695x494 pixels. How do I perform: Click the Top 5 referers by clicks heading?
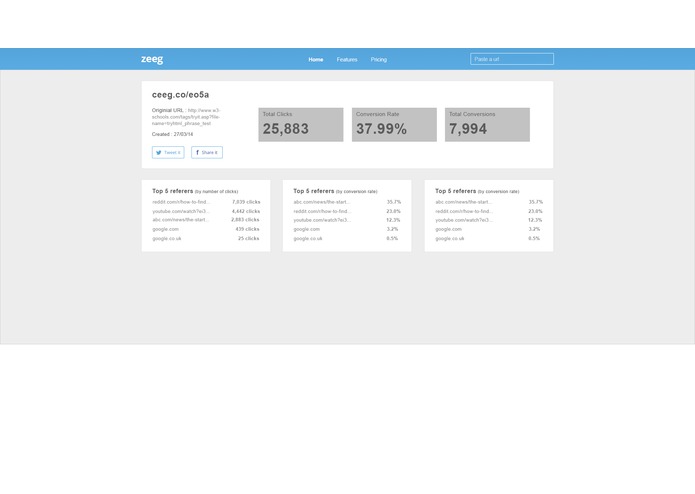click(x=195, y=191)
